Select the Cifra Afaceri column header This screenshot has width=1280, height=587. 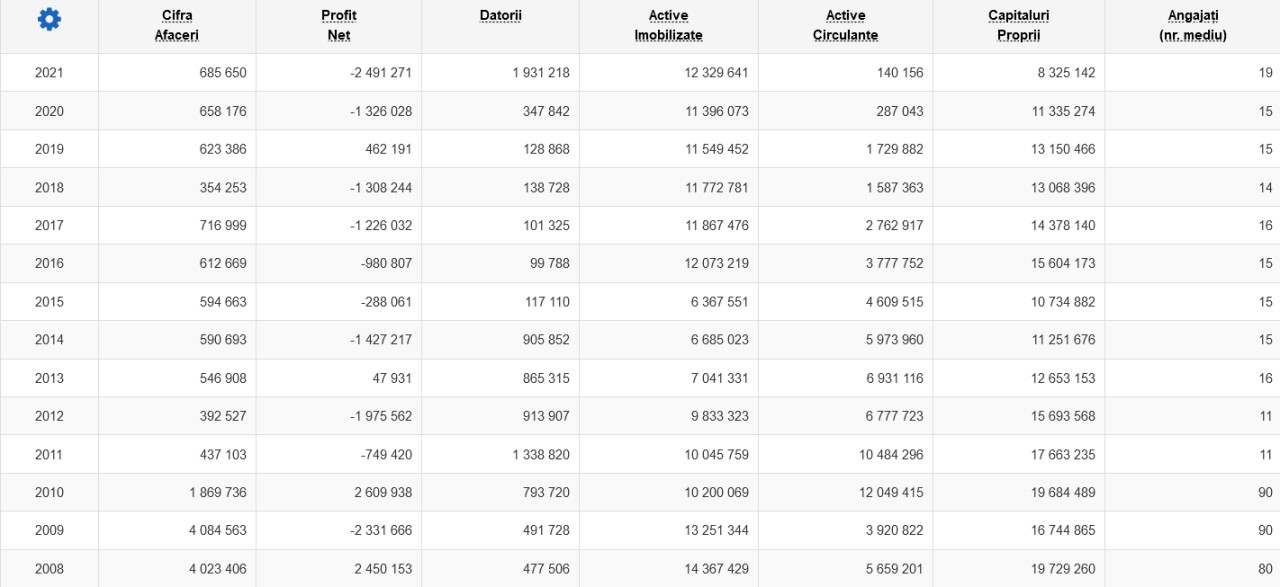[177, 25]
